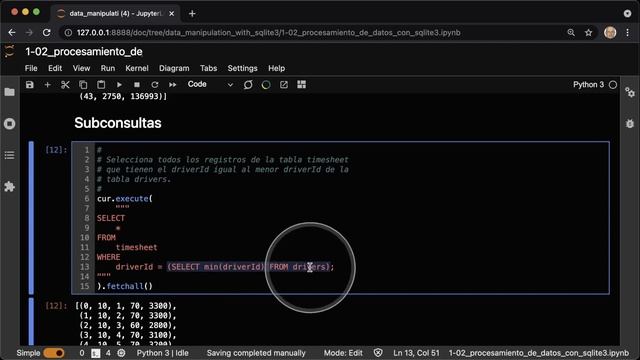Click the Saving completed manually status

coord(256,353)
